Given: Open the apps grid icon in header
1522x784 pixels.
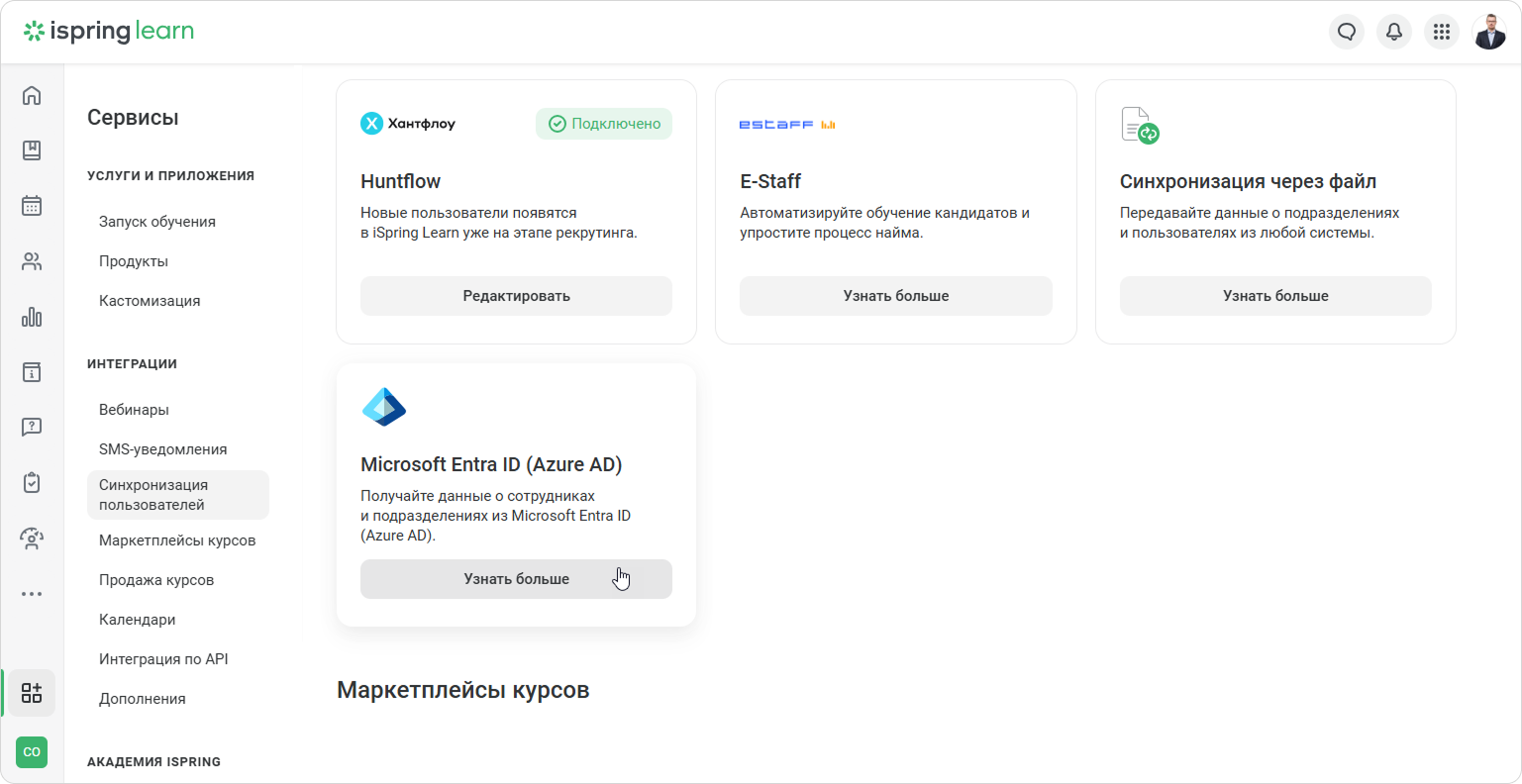Looking at the screenshot, I should [1442, 32].
